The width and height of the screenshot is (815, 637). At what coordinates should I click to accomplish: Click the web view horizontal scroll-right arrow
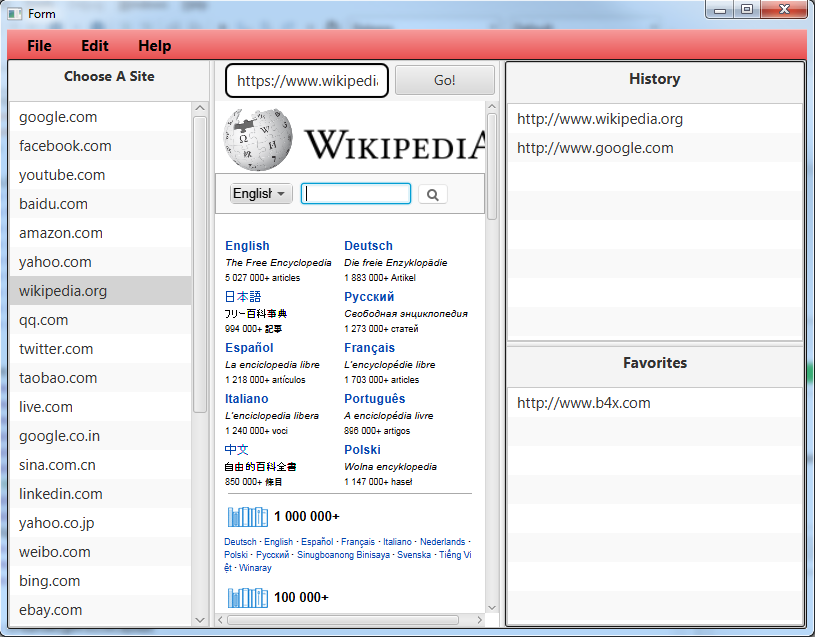click(479, 619)
